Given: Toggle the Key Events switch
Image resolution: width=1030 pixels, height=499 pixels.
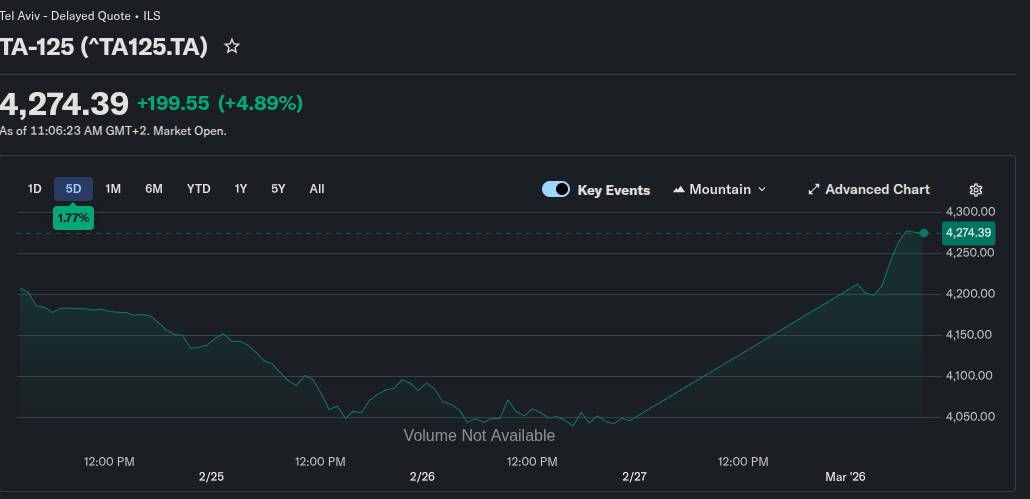Looking at the screenshot, I should coord(556,190).
